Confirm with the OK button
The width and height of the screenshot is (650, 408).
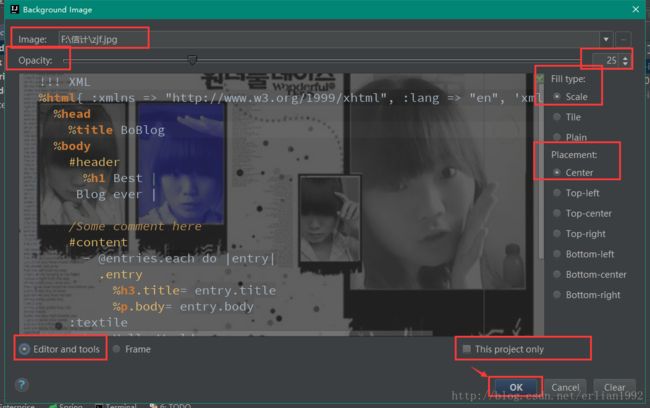(516, 387)
